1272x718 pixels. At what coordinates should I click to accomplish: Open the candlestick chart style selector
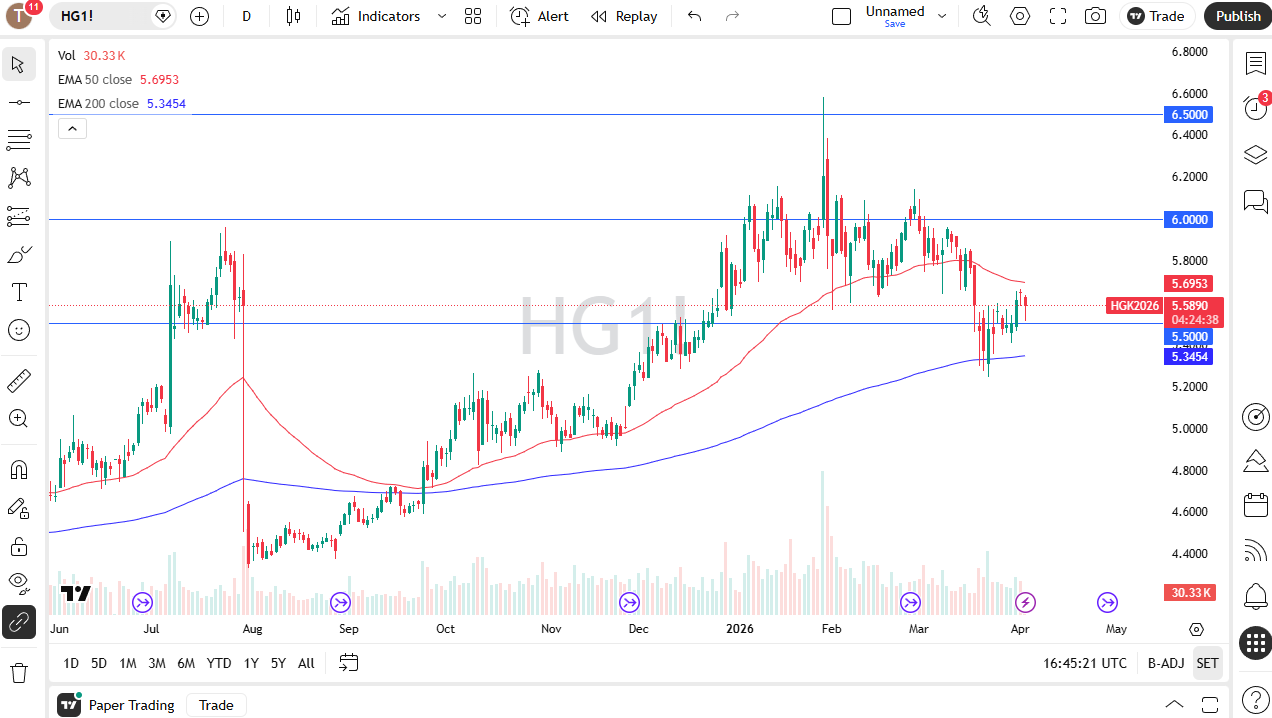pyautogui.click(x=293, y=16)
